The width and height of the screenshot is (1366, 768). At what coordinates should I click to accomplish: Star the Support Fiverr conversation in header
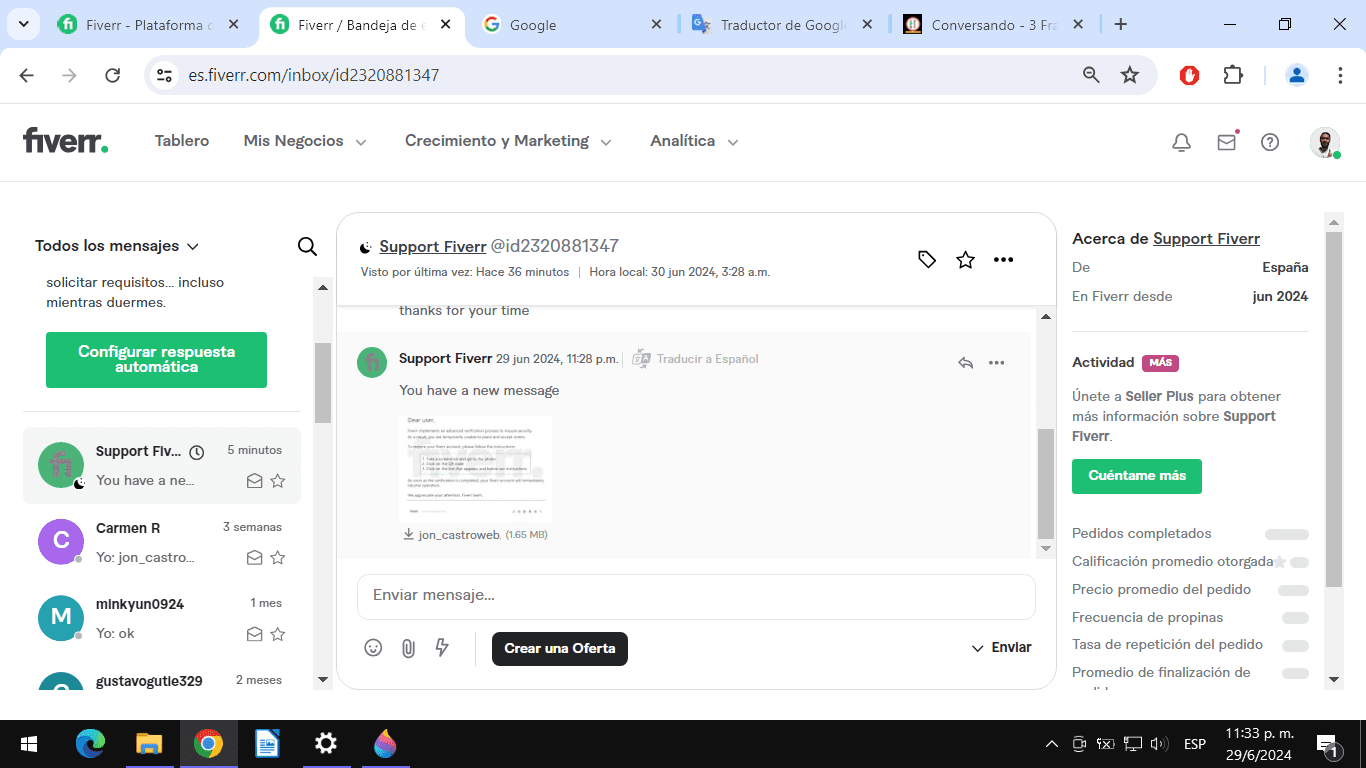point(965,260)
